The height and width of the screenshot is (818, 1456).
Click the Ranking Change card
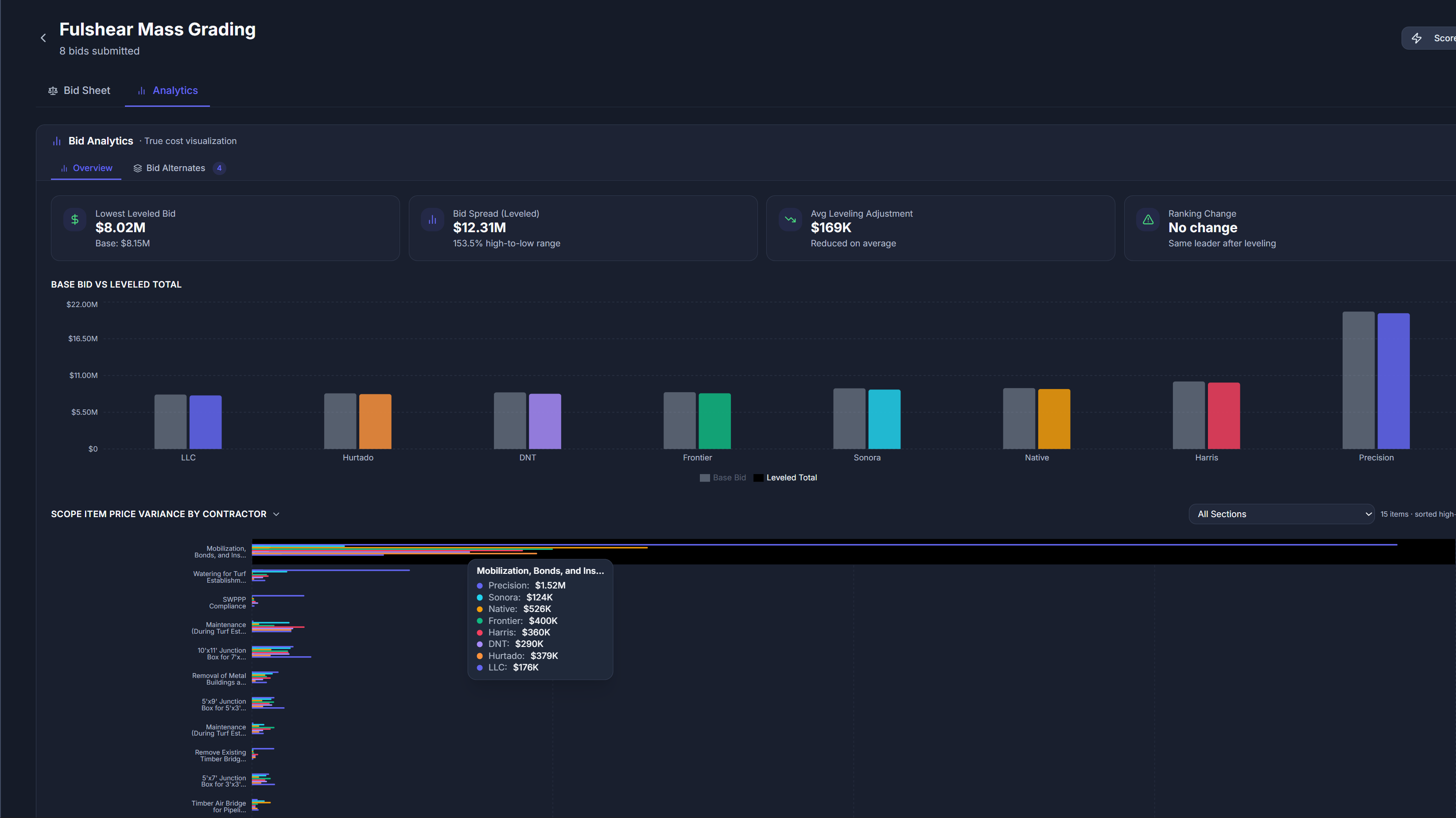[1290, 228]
